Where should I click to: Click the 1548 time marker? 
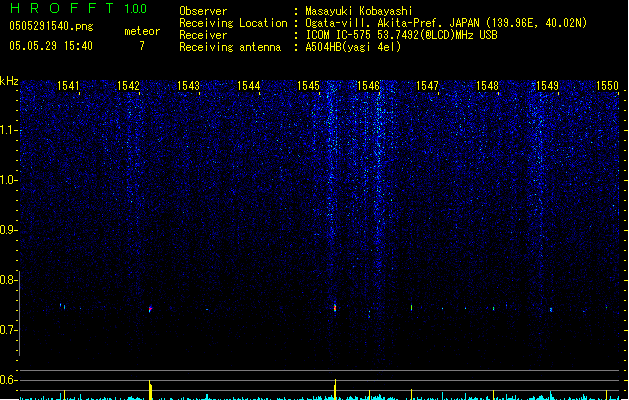coord(487,86)
